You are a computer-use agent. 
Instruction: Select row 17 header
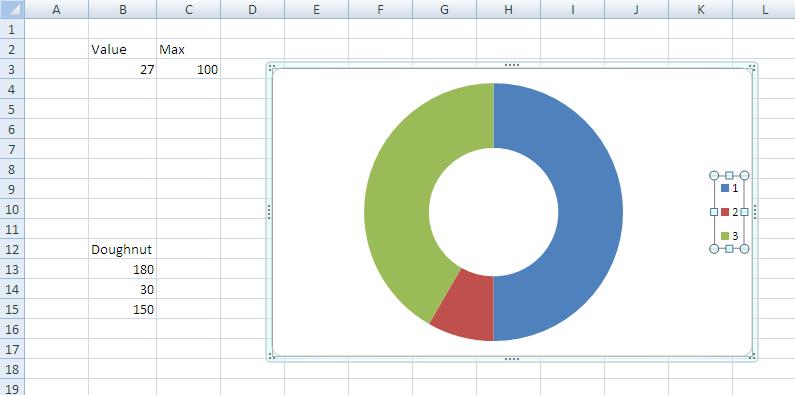12,349
